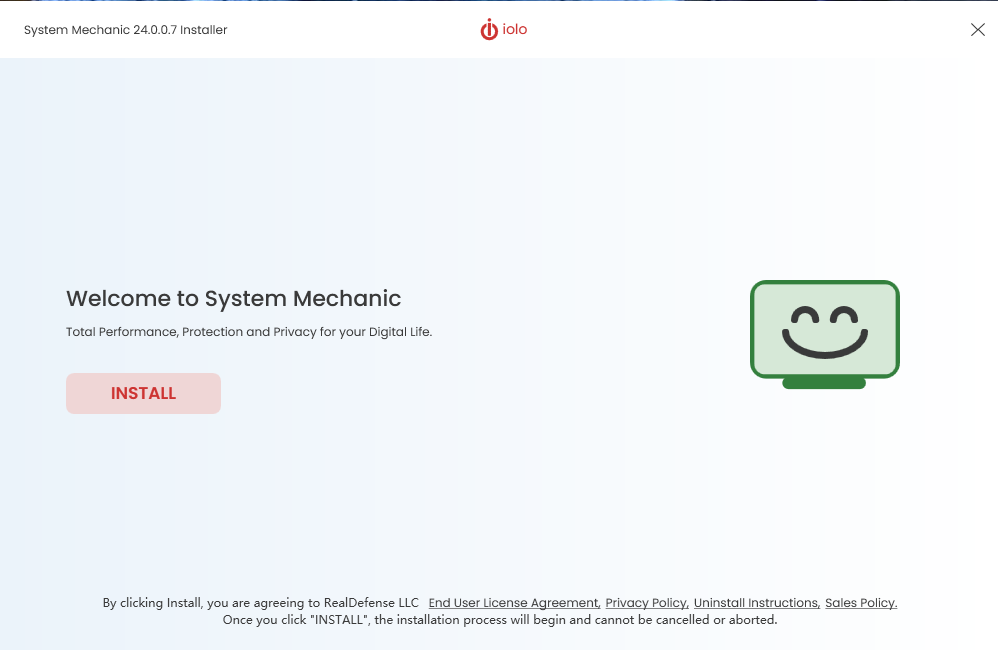This screenshot has height=650, width=998.
Task: Open the End User License Agreement
Action: [x=513, y=602]
